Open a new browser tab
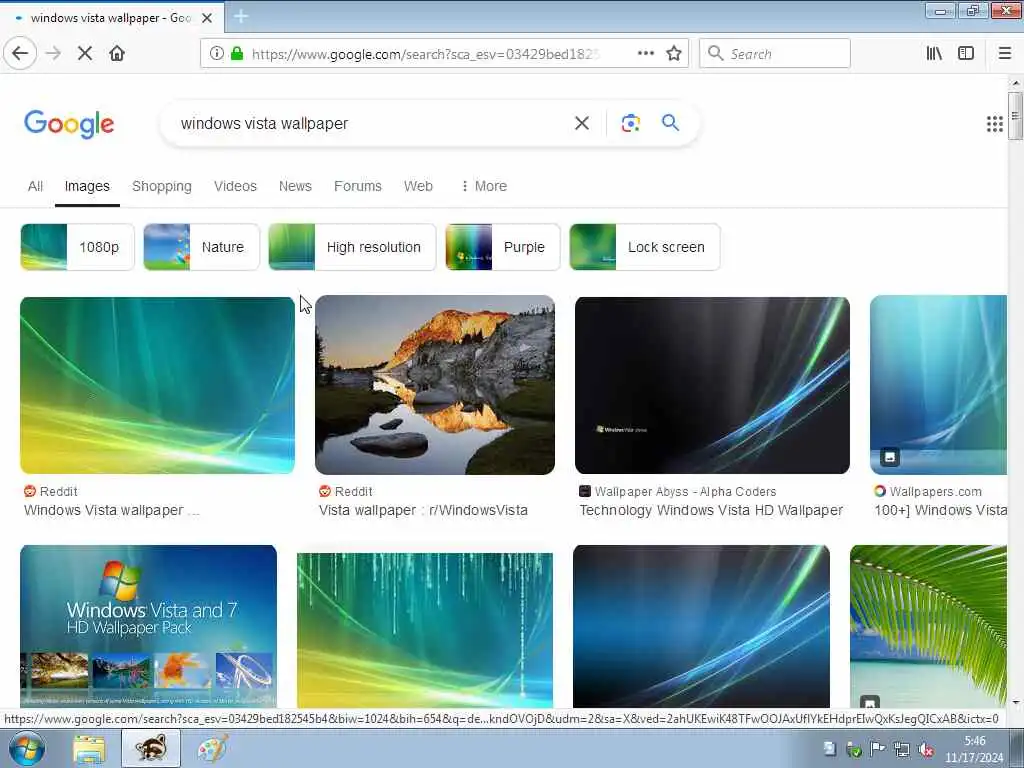Image resolution: width=1024 pixels, height=768 pixels. click(240, 17)
